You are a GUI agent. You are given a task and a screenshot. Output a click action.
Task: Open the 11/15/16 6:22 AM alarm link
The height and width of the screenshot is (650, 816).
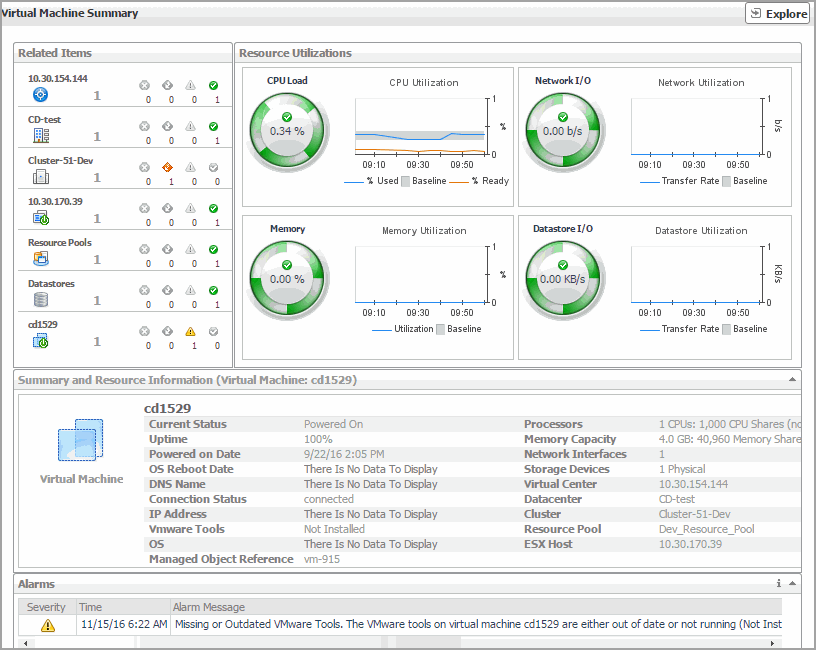[x=122, y=625]
